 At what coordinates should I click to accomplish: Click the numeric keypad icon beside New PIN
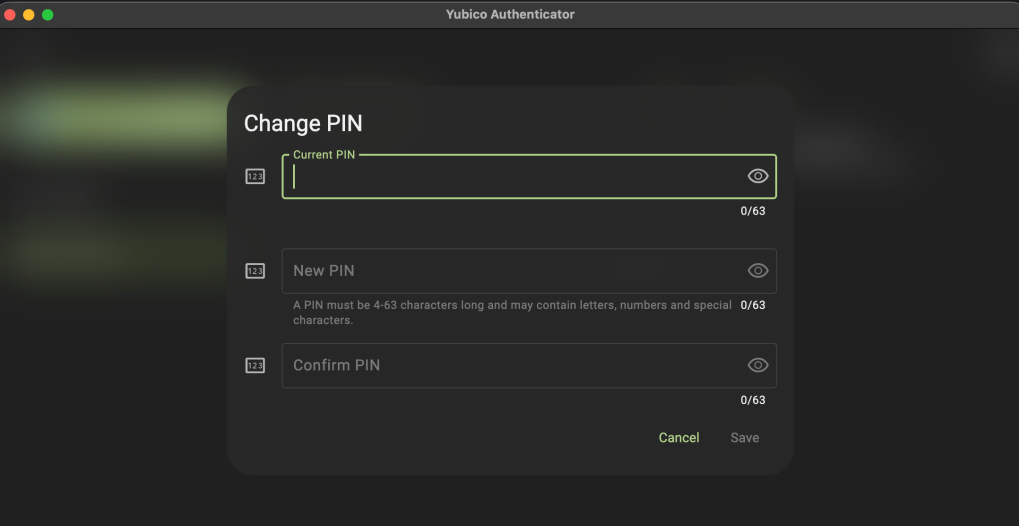(255, 271)
